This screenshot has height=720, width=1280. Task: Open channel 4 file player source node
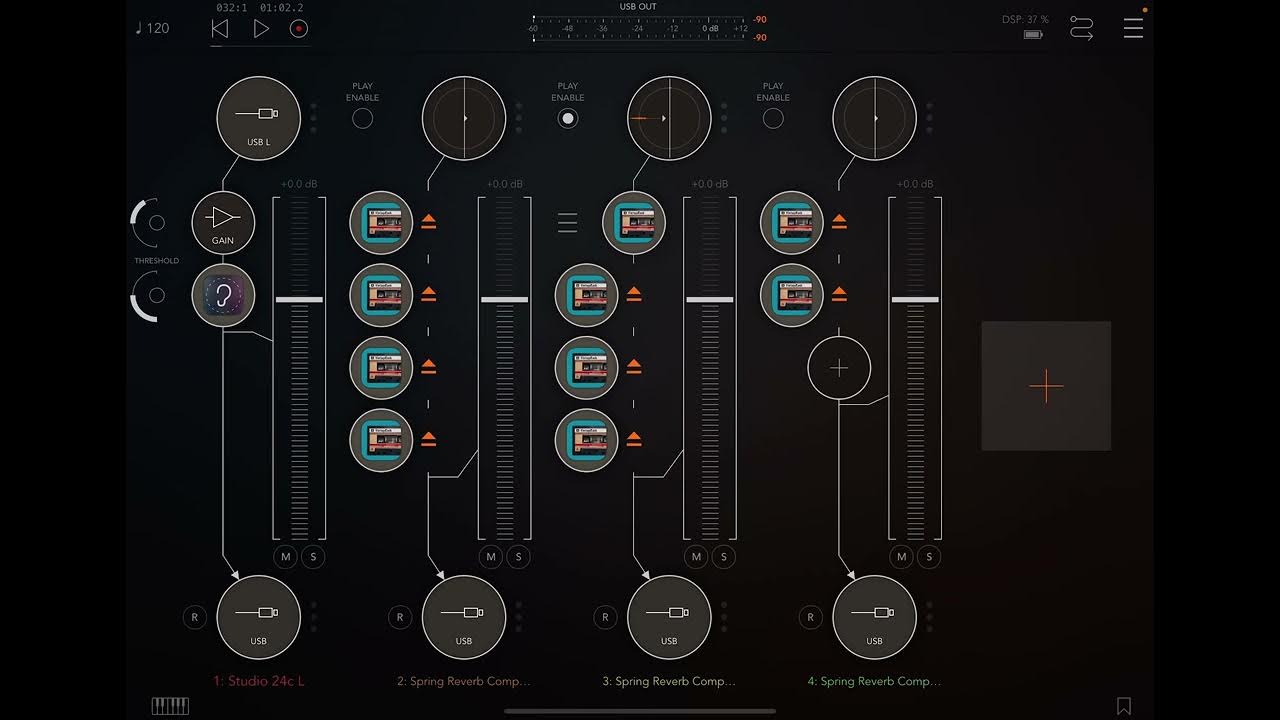point(875,118)
